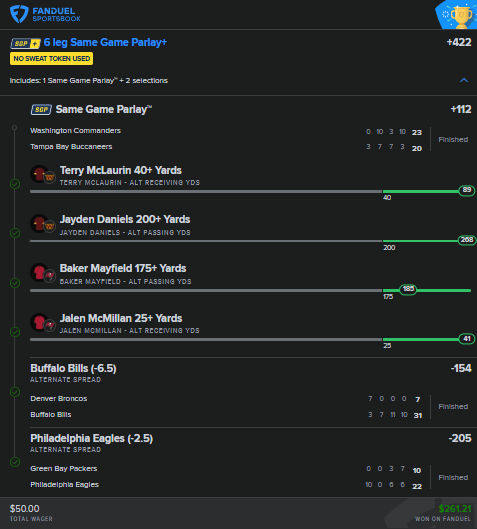The image size is (477, 529).
Task: Click the 185 yards progress marker
Action: click(408, 289)
